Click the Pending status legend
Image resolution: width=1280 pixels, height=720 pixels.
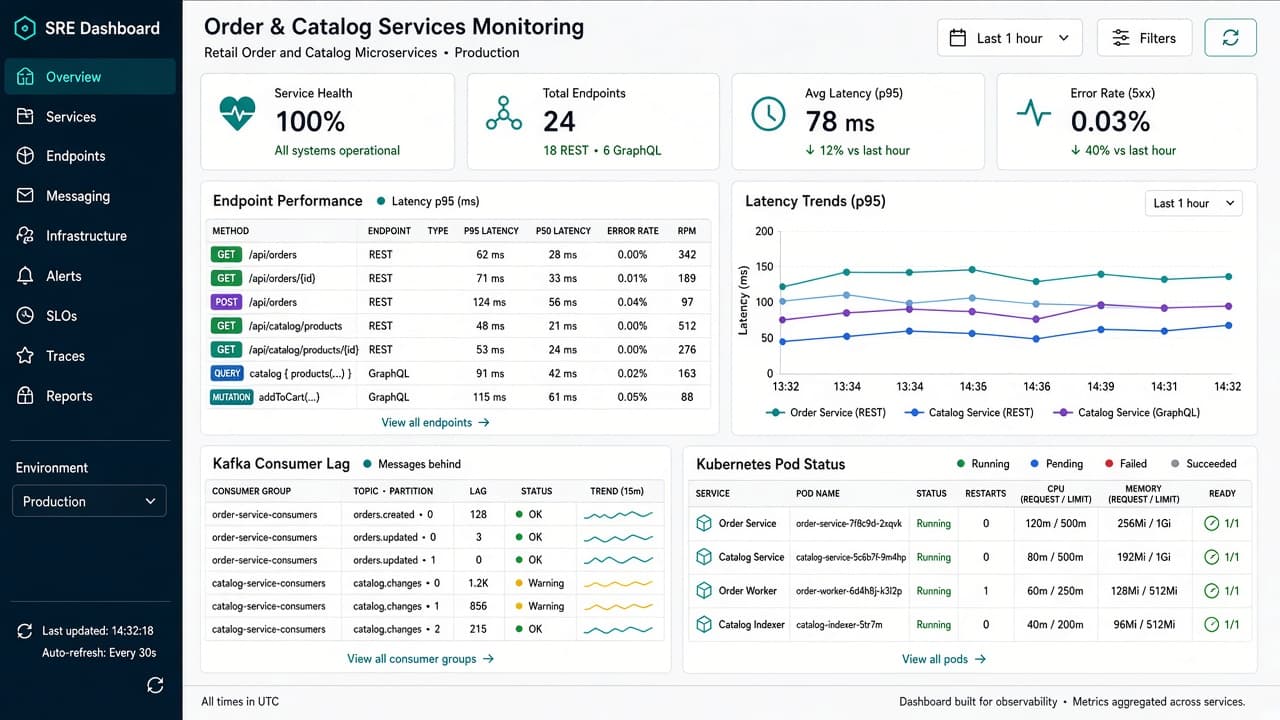(1056, 464)
